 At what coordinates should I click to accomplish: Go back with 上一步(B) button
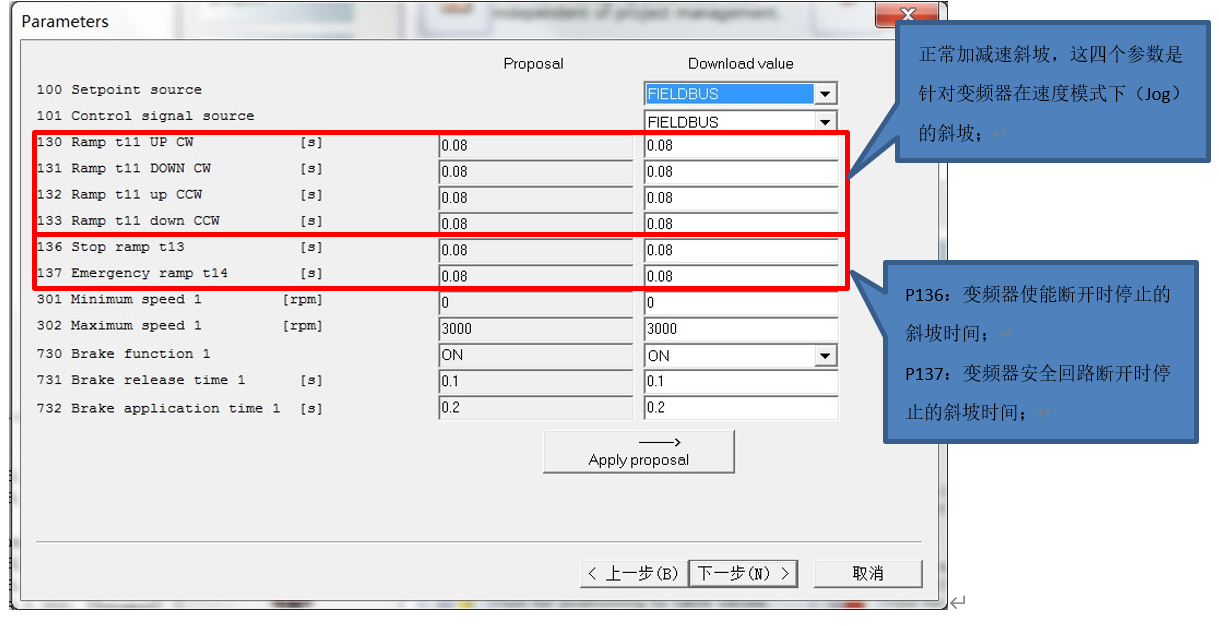click(x=634, y=573)
